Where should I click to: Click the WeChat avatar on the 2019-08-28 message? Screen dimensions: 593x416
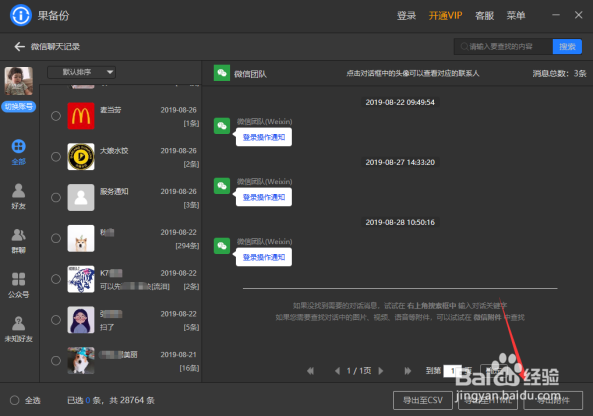point(222,246)
